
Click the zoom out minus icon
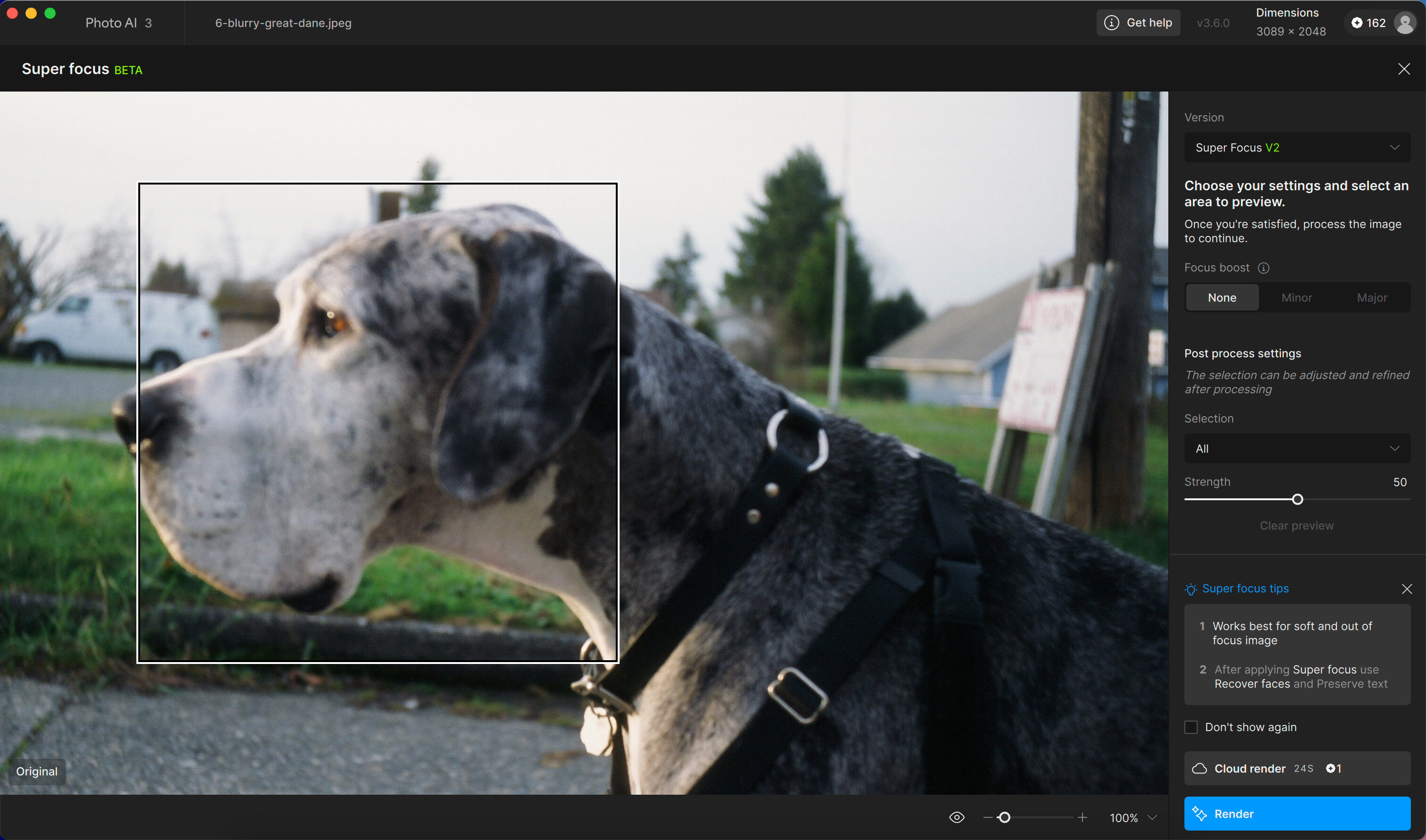click(x=988, y=817)
